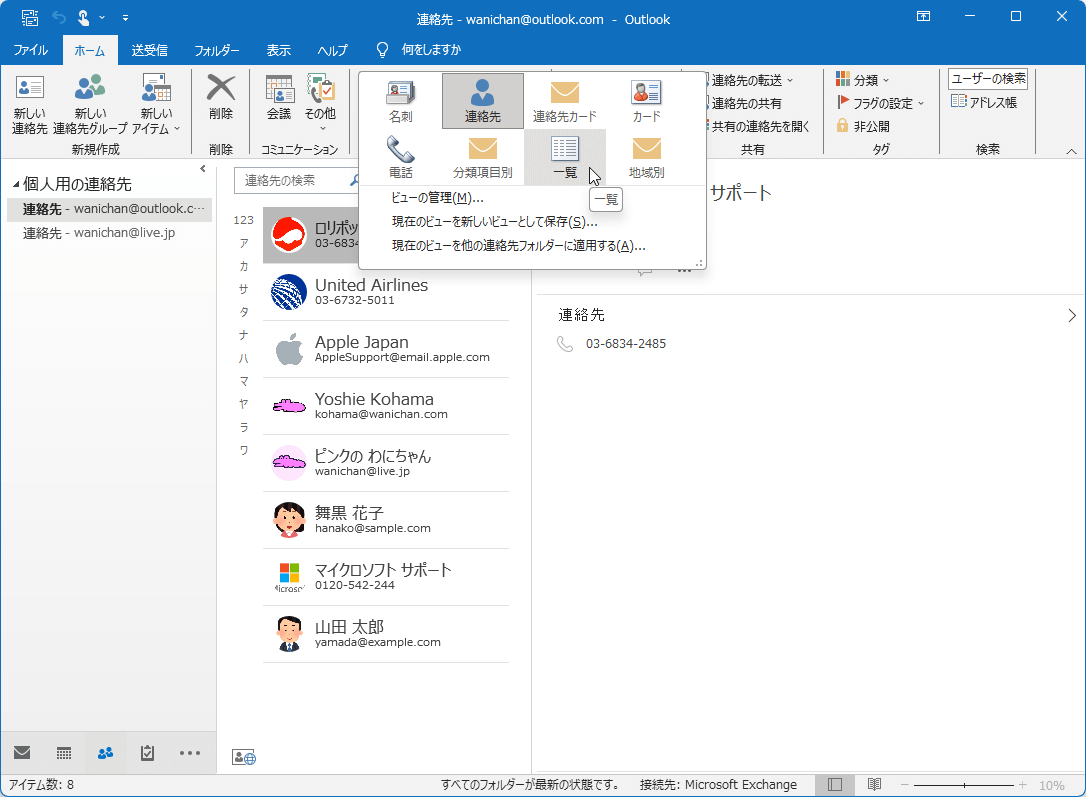
Task: Switch to reading view in status bar
Action: pyautogui.click(x=874, y=785)
